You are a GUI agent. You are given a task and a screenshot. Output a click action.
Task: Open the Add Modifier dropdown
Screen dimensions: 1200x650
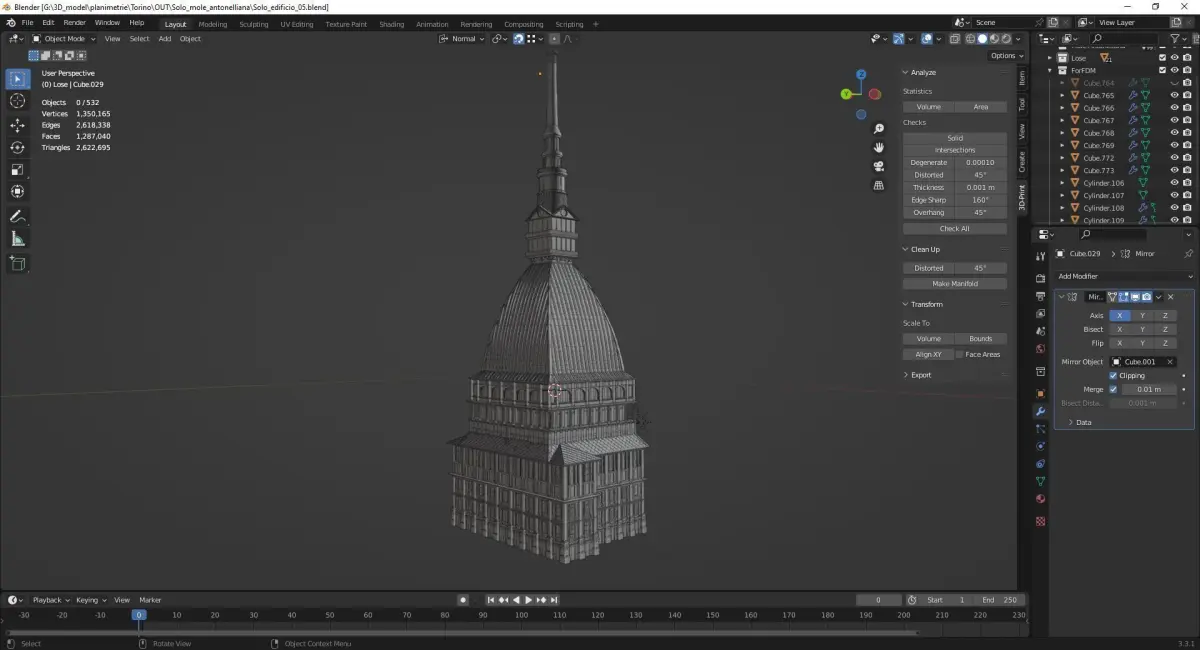(1125, 276)
